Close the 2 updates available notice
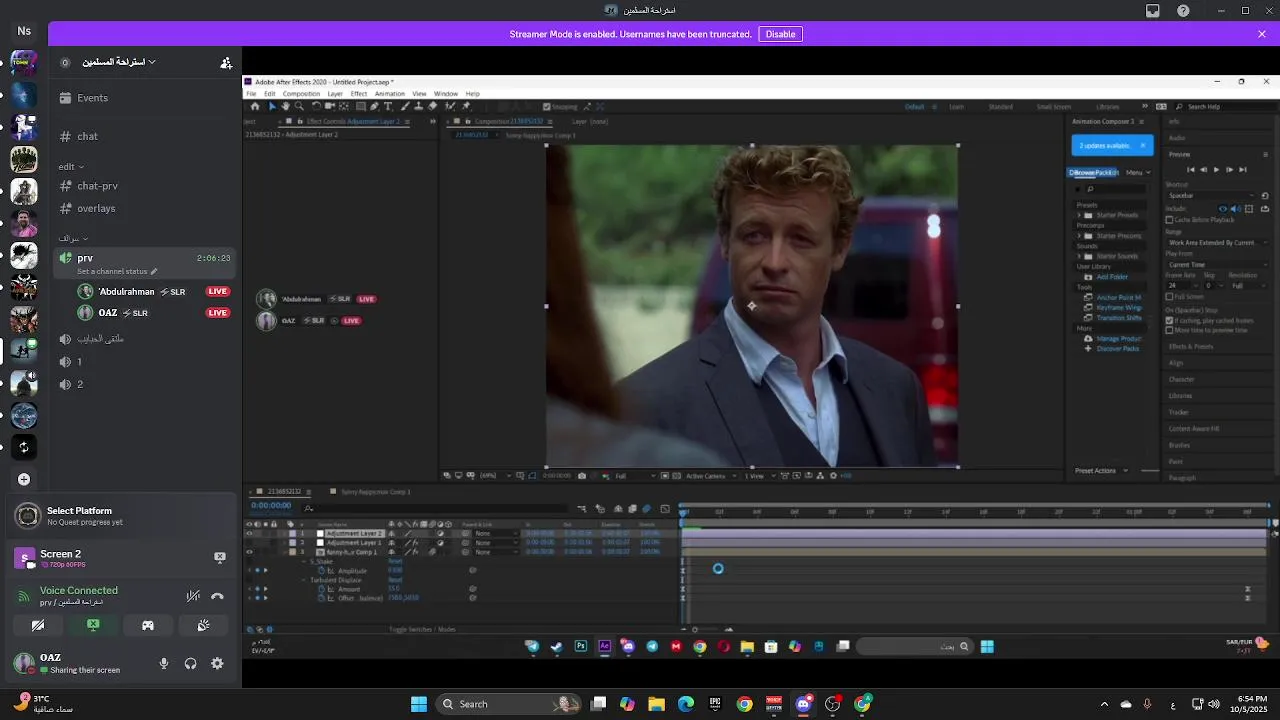 pos(1143,146)
